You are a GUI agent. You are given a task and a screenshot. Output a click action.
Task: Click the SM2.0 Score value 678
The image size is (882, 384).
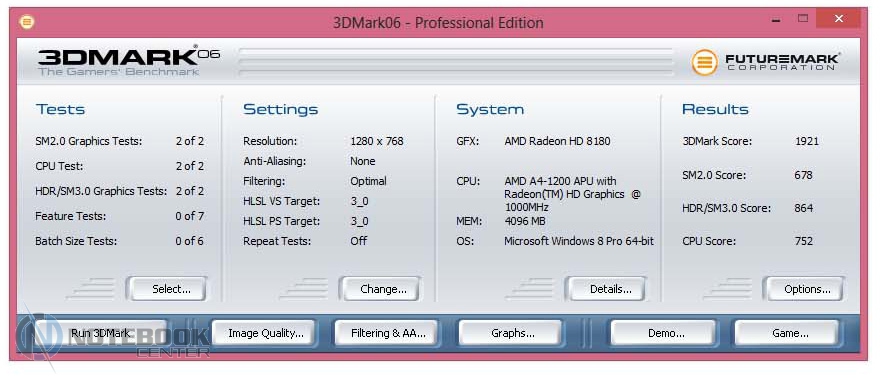coord(803,175)
